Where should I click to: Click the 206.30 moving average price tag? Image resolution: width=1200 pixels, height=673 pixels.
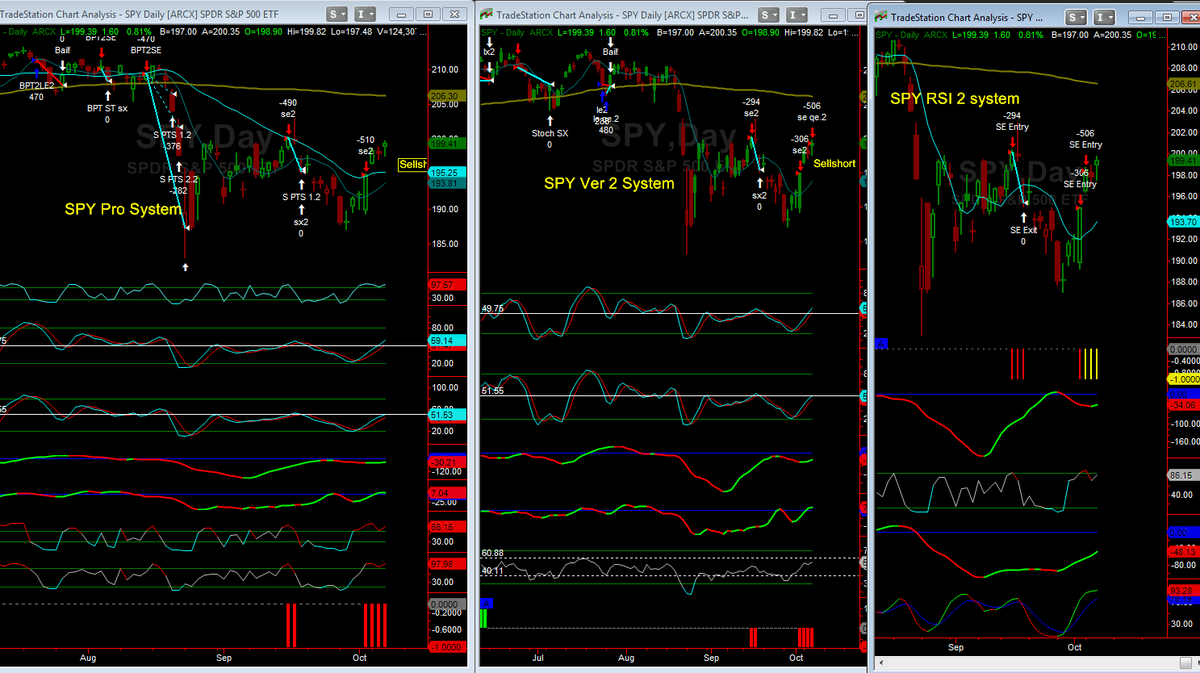pos(448,96)
